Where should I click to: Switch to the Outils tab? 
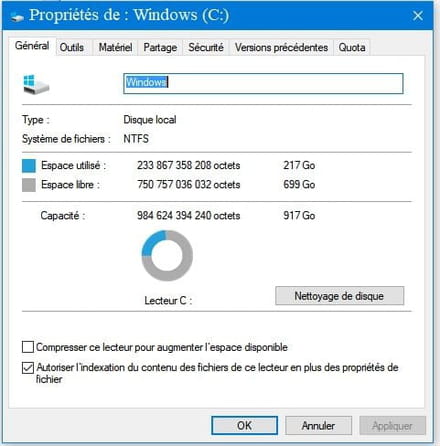click(x=72, y=47)
